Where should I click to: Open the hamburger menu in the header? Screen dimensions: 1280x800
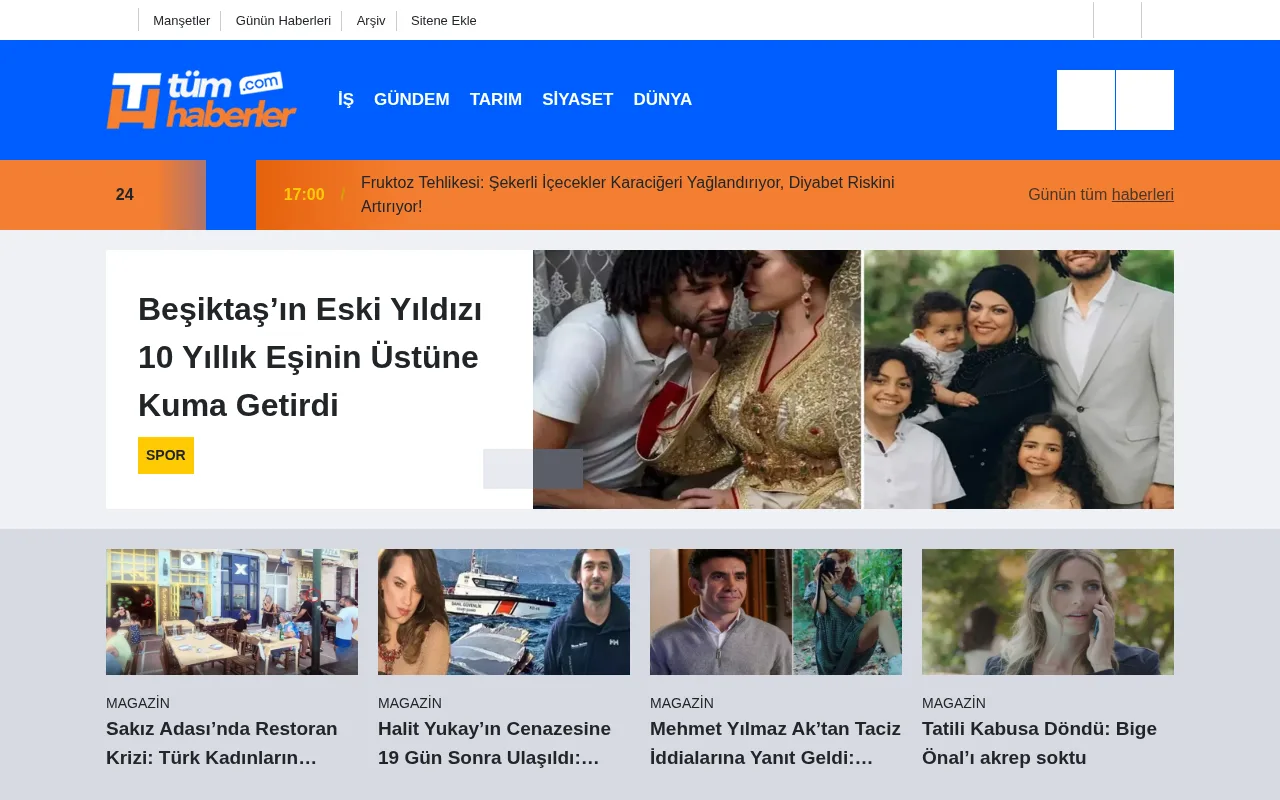click(1145, 100)
